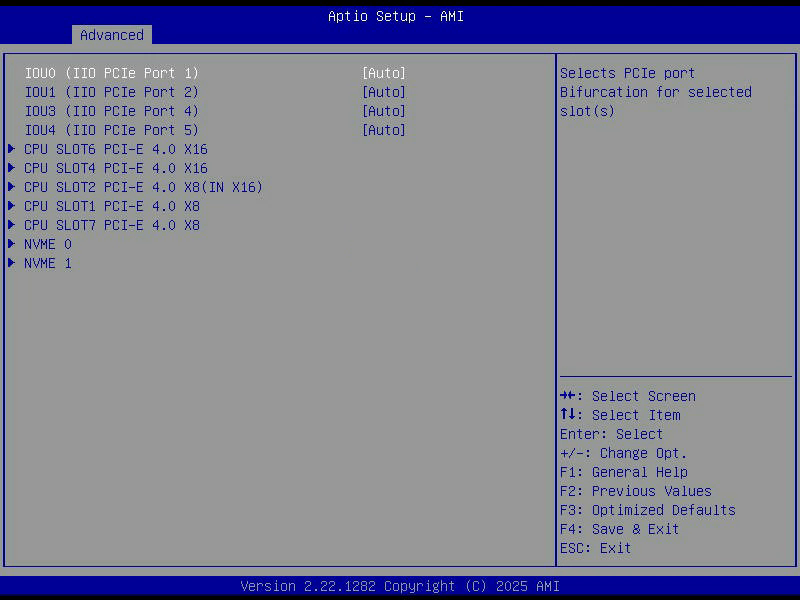Change the [Auto] value for IOU4
800x600 pixels.
click(384, 130)
